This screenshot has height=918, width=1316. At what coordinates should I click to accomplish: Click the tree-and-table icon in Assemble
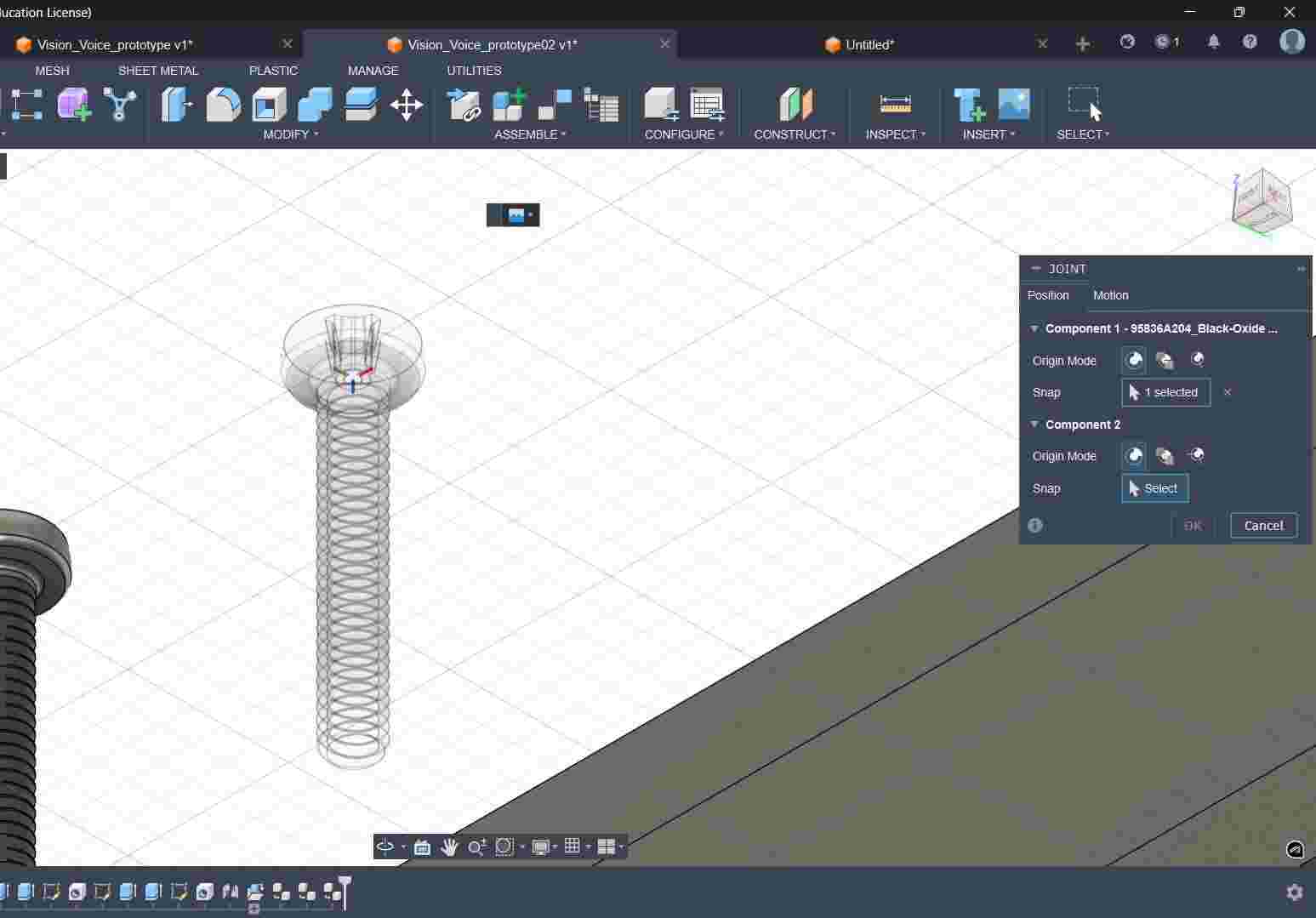pyautogui.click(x=601, y=105)
